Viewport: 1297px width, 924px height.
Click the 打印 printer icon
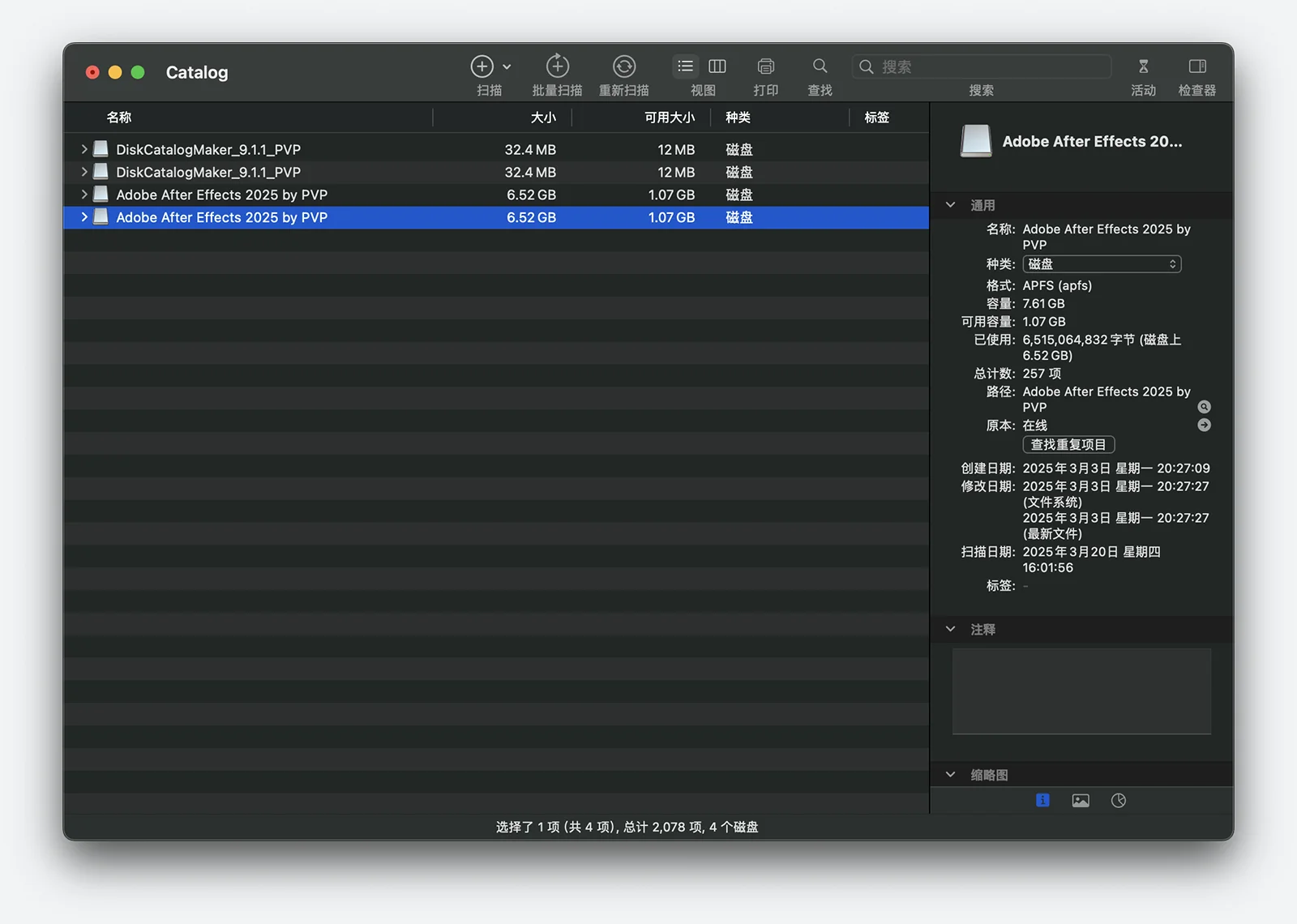point(766,66)
